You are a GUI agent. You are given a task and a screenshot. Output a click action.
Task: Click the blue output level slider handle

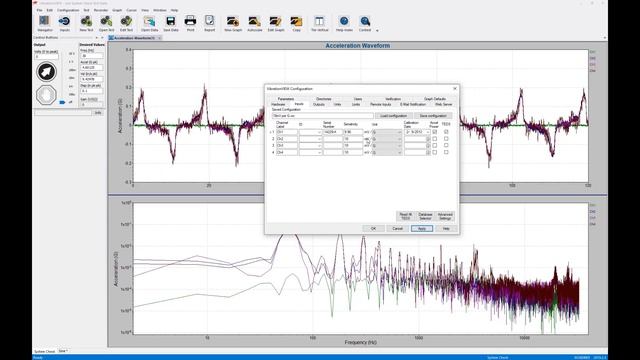pos(62,102)
